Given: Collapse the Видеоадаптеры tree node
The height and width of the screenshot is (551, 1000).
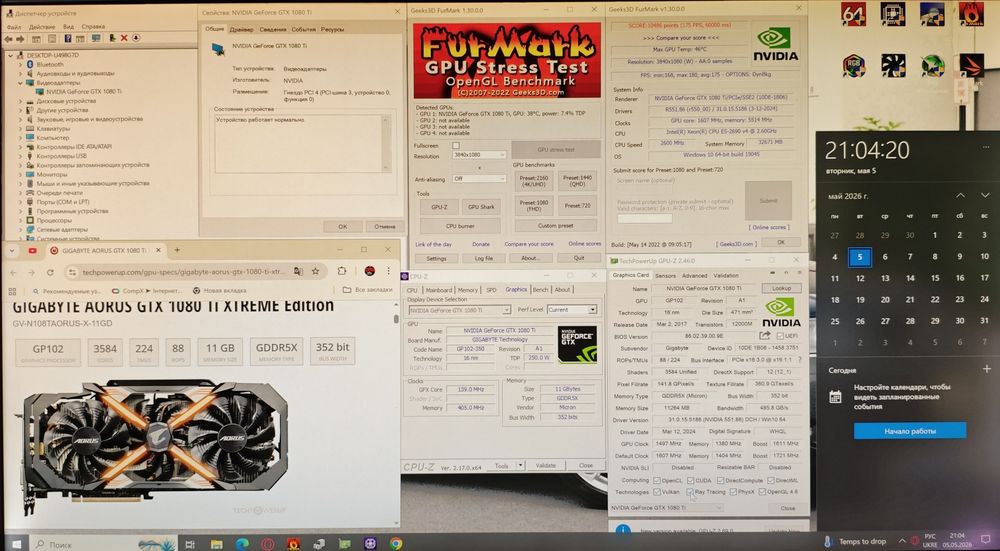Looking at the screenshot, I should tap(20, 82).
